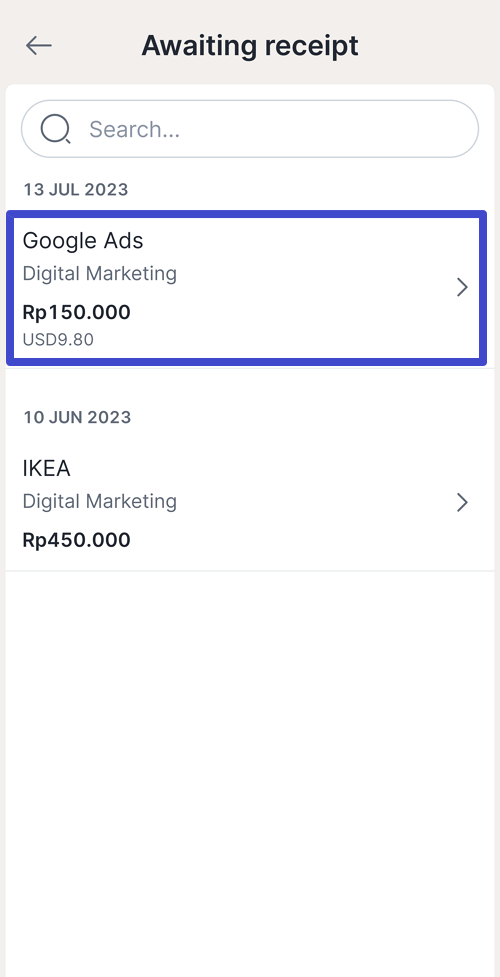
Task: Select the 10 JUN 2023 date header
Action: point(77,417)
